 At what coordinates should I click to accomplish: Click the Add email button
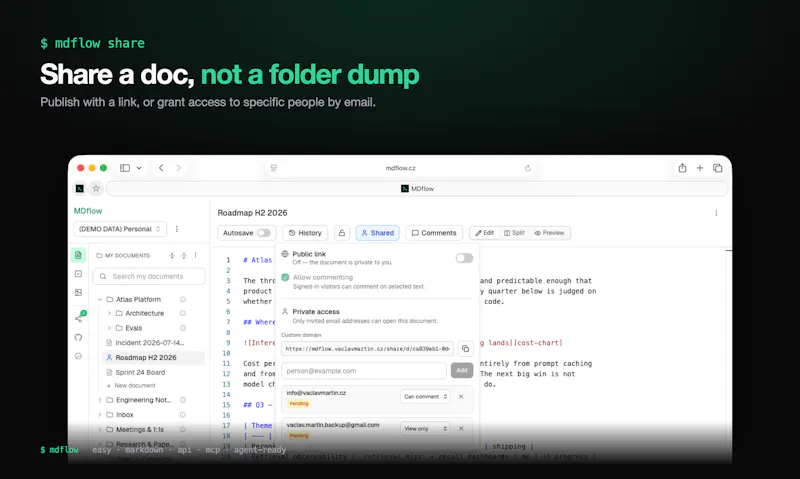[x=462, y=370]
